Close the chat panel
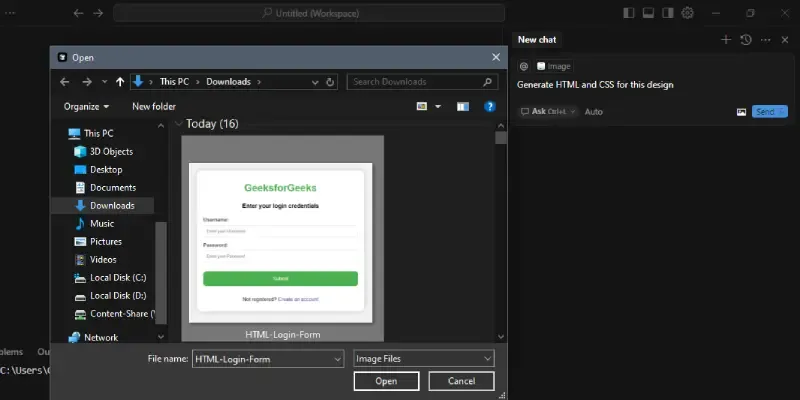This screenshot has width=800, height=400. [785, 40]
